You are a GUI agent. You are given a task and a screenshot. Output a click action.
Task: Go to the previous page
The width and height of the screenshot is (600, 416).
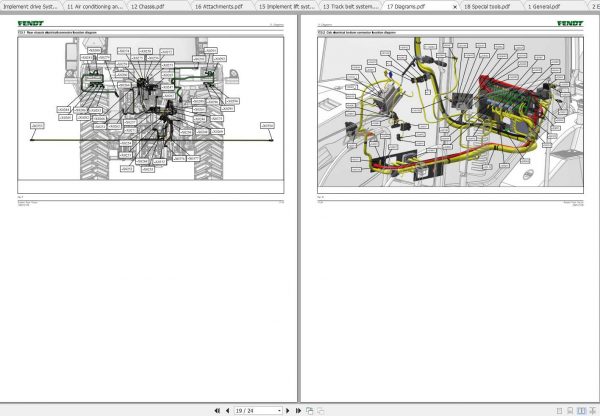[x=228, y=411]
